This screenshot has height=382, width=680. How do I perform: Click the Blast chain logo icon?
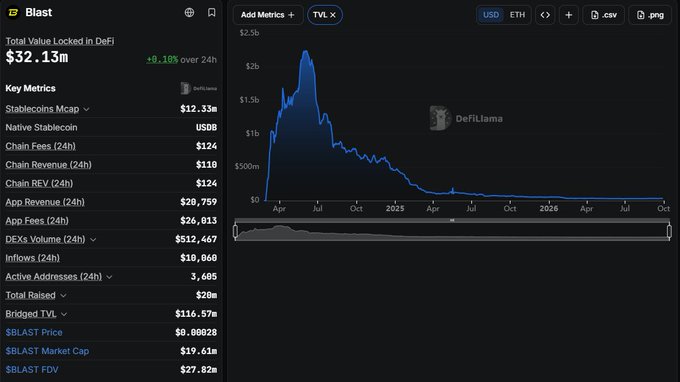click(13, 13)
